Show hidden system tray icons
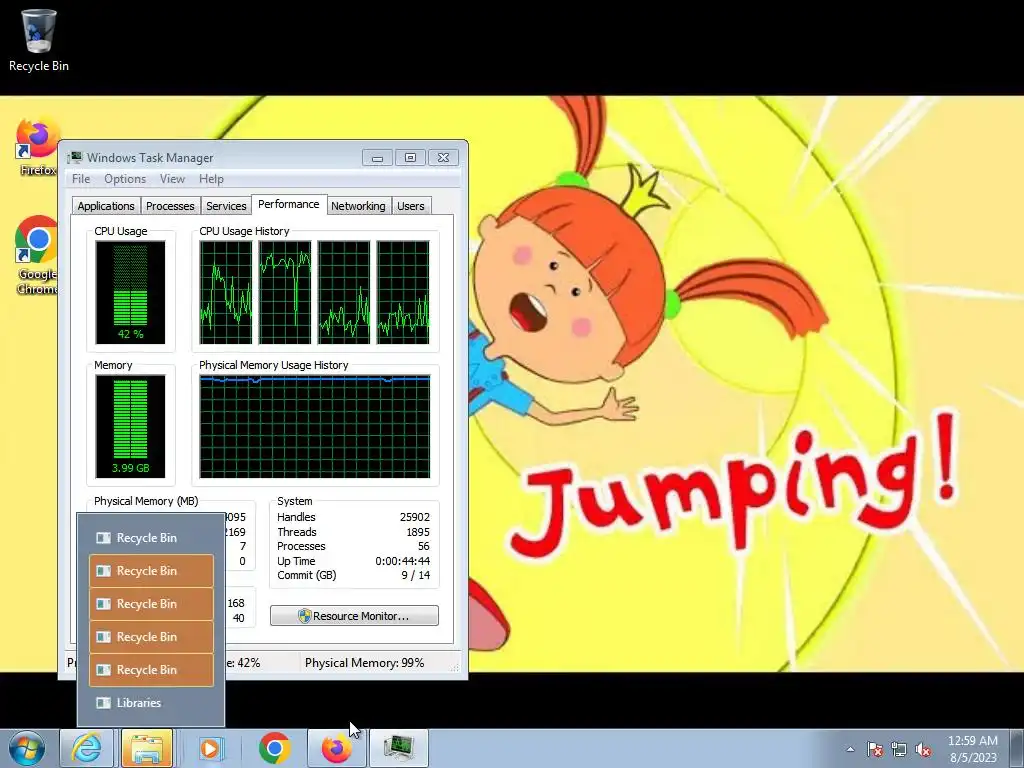Viewport: 1024px width, 768px height. pos(850,749)
